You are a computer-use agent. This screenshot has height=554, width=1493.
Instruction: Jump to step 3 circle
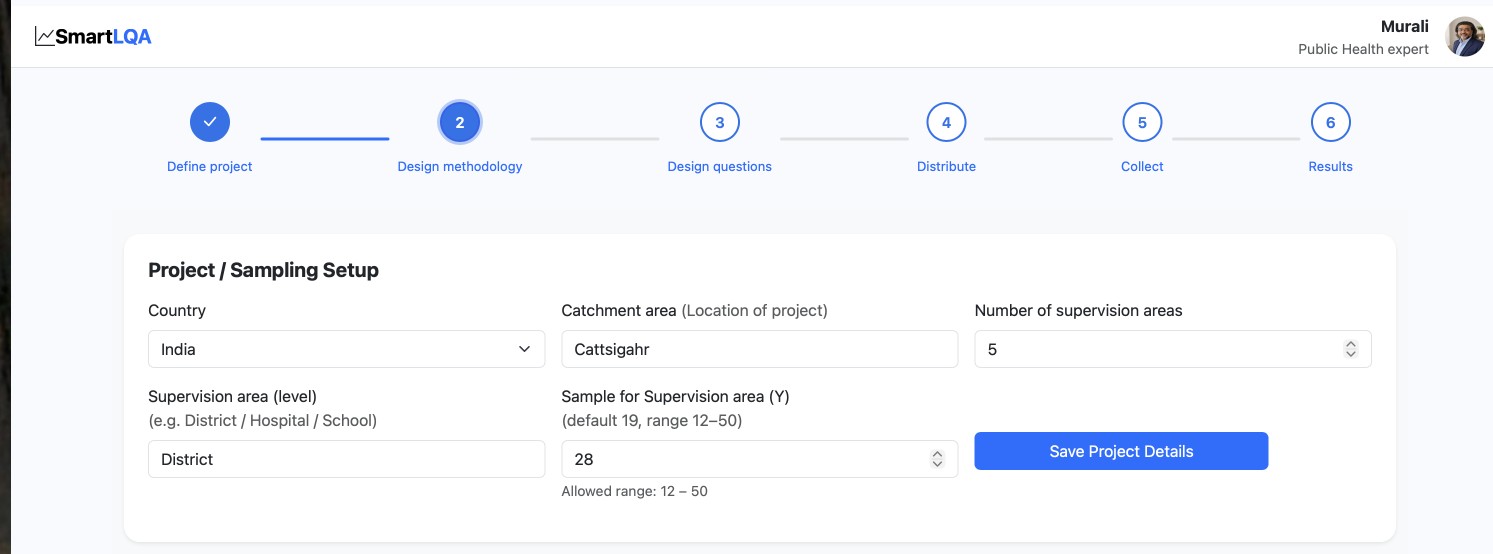tap(719, 123)
